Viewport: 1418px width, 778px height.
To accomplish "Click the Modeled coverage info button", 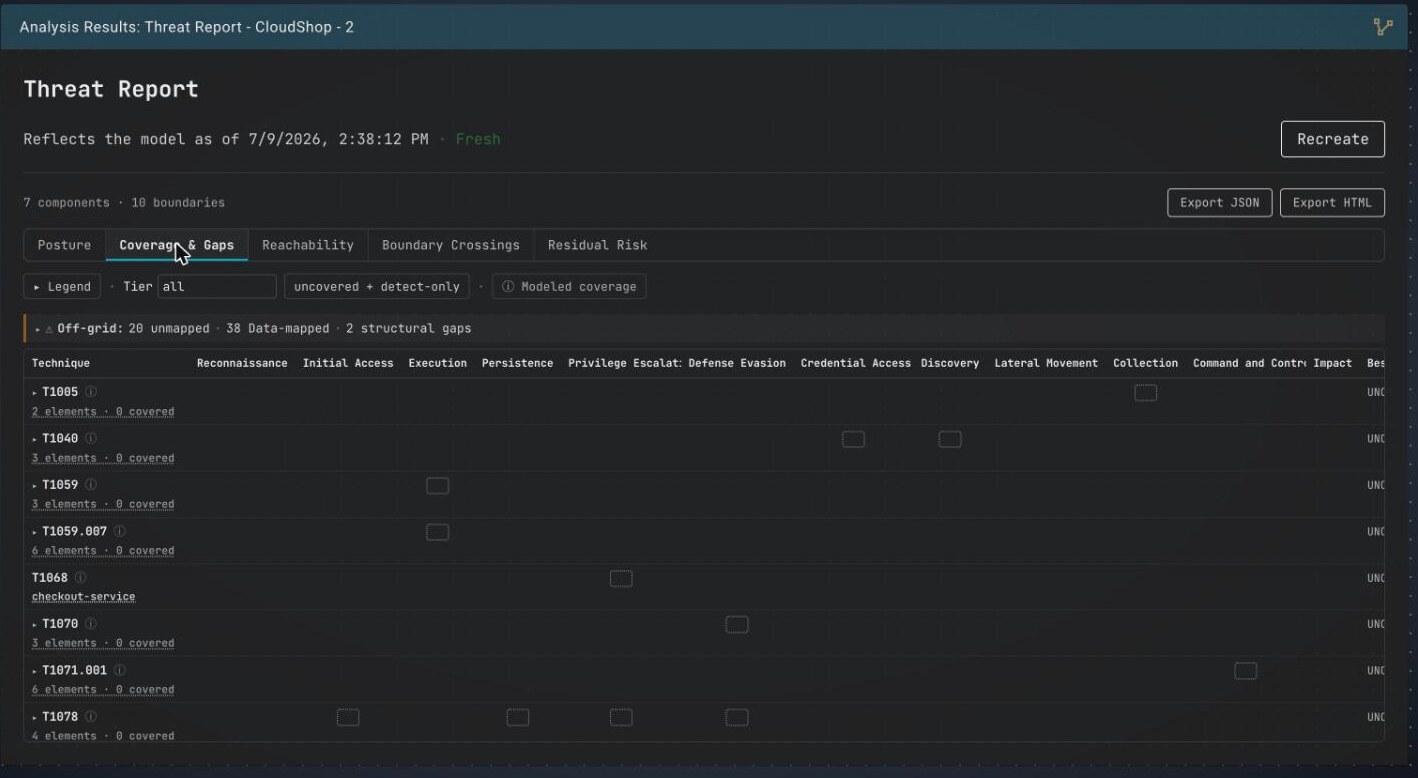I will [569, 287].
